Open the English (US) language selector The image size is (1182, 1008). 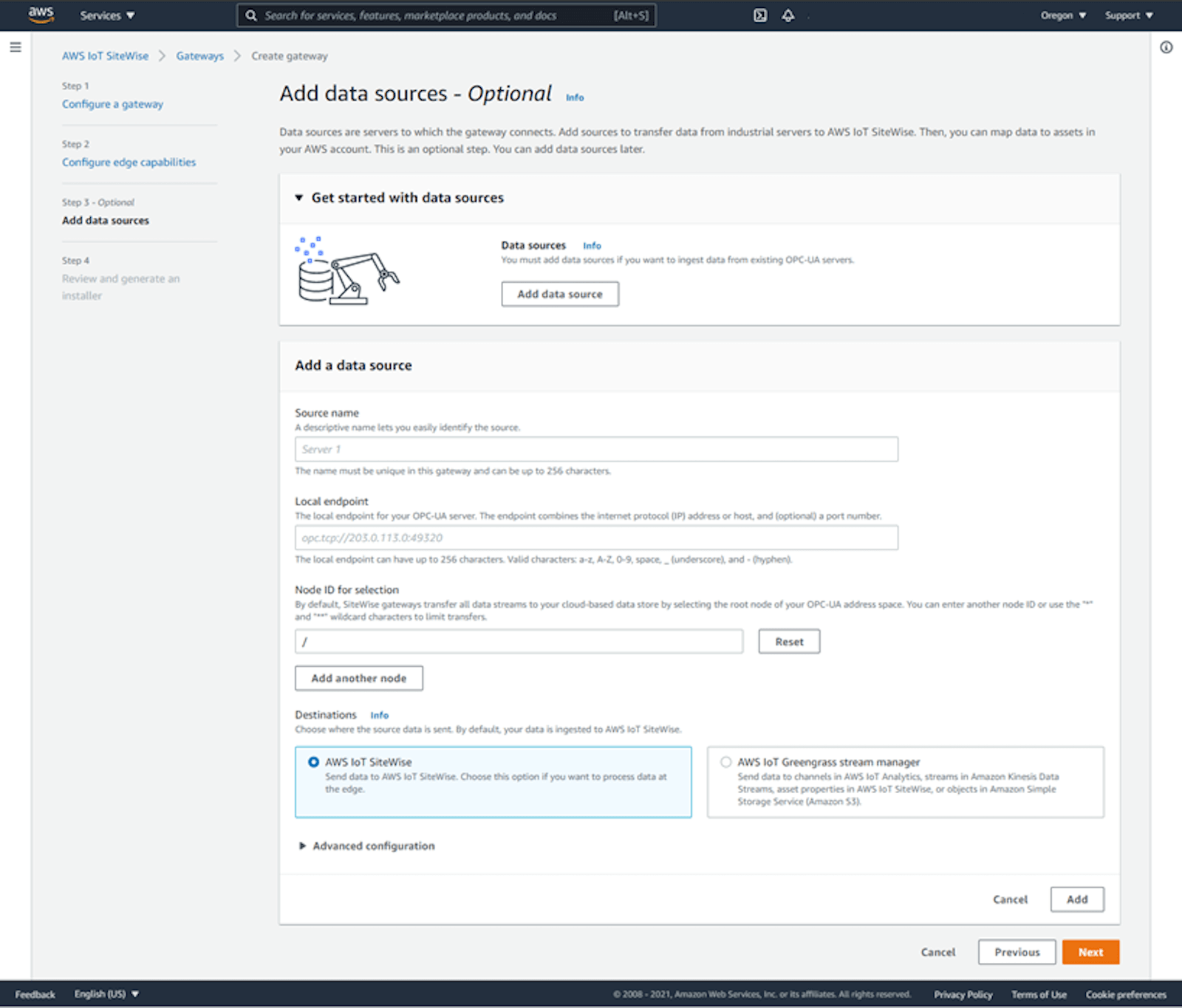[106, 994]
